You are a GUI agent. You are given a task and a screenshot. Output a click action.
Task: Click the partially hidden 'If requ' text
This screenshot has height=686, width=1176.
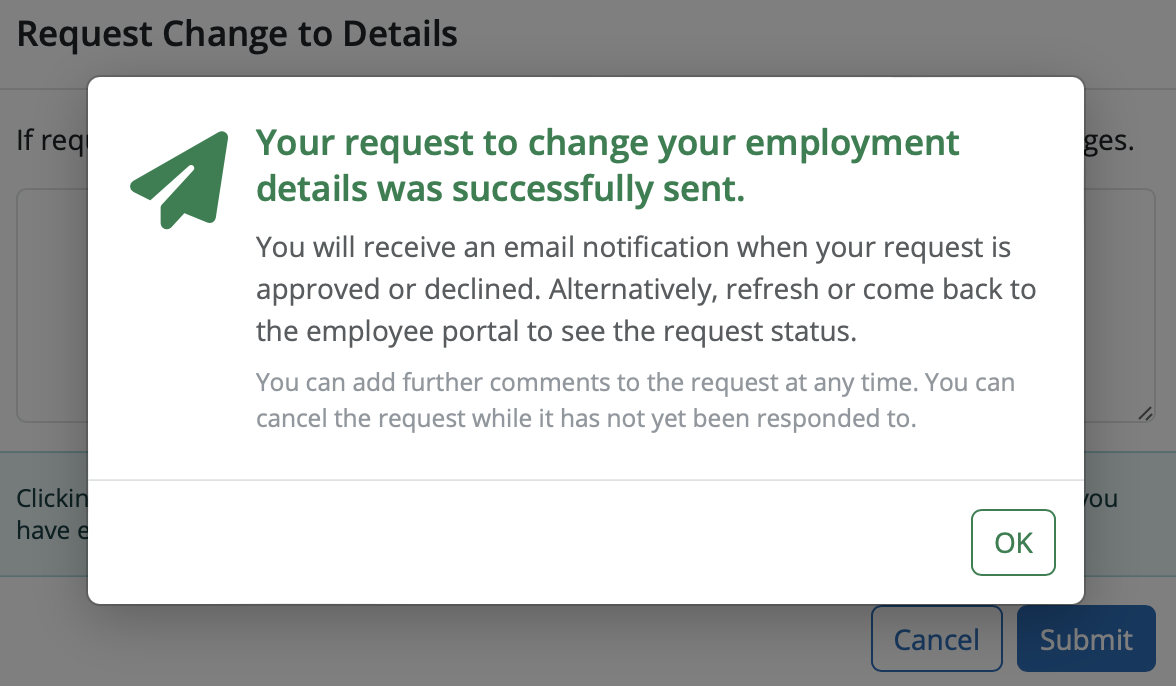[x=52, y=141]
